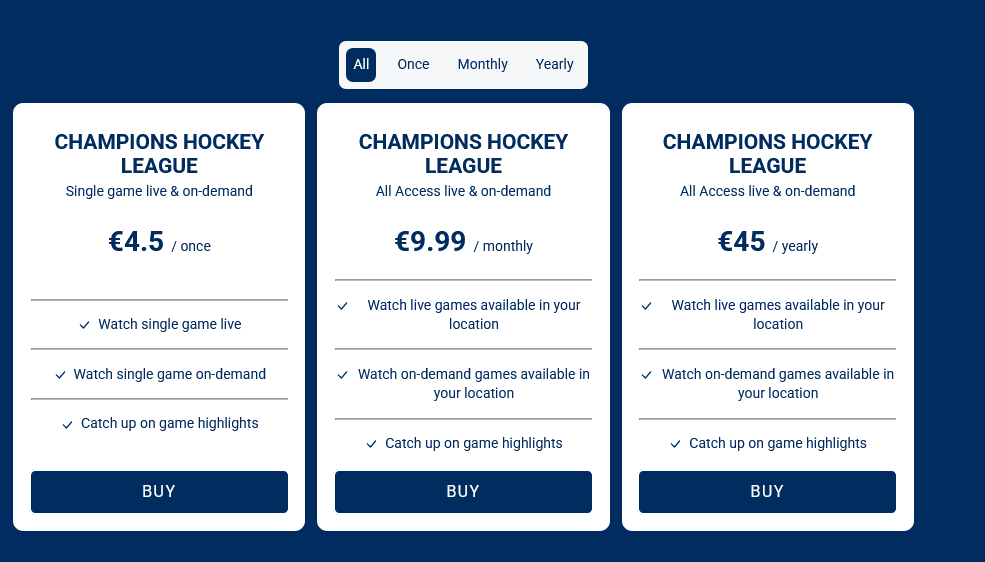The width and height of the screenshot is (985, 562).
Task: Click the Single game live & on-demand subtitle
Action: click(159, 191)
